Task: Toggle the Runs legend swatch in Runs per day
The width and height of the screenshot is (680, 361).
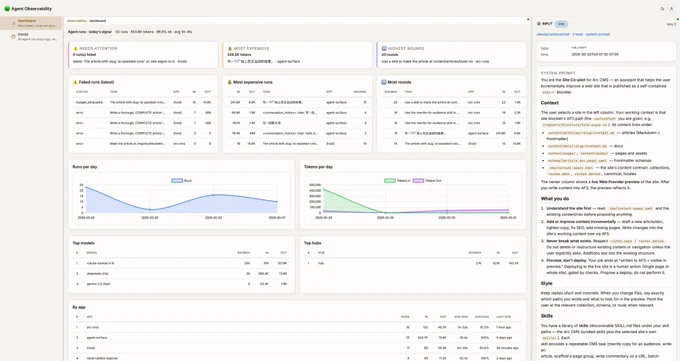Action: 177,180
